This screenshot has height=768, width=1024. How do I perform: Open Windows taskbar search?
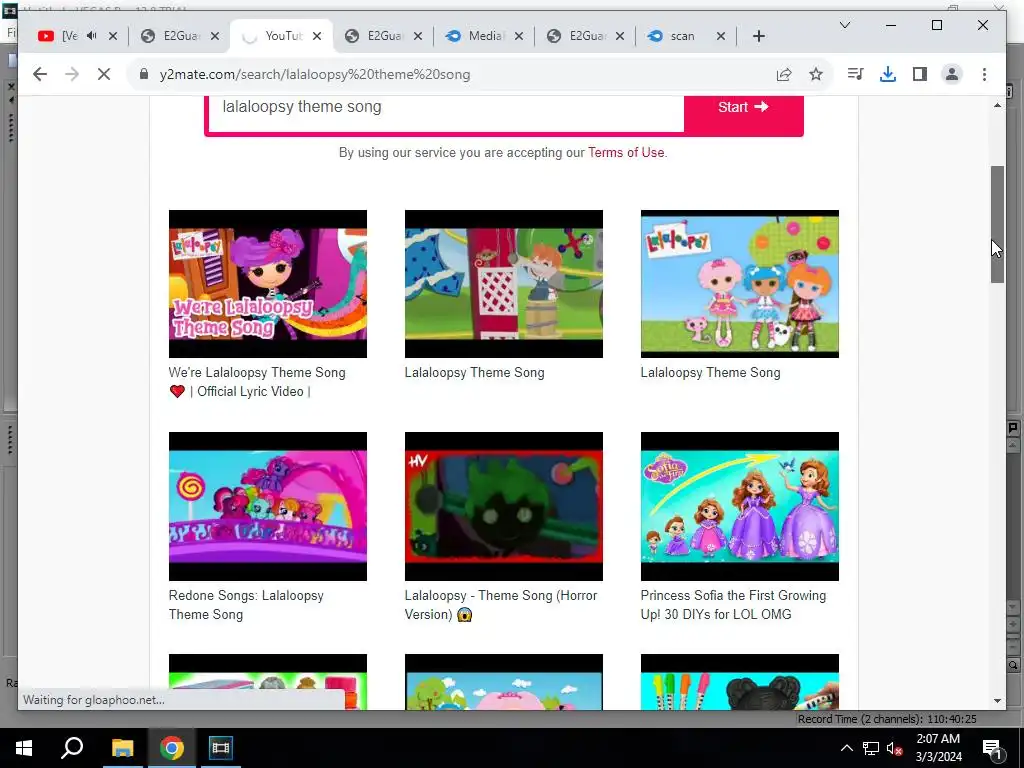tap(72, 748)
